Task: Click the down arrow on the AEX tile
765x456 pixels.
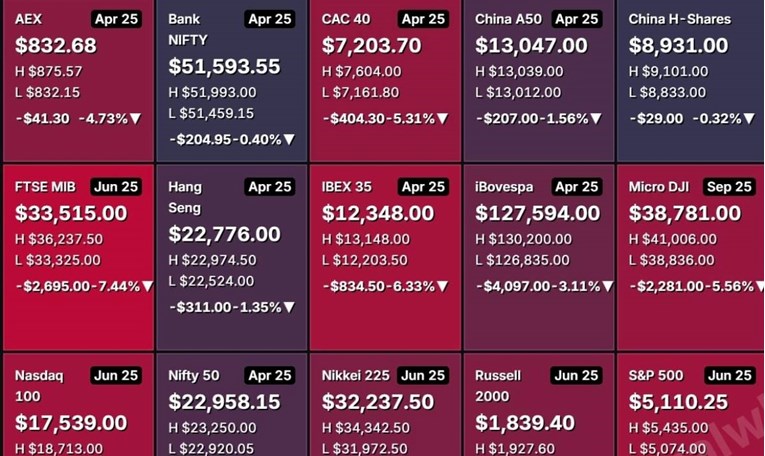Action: click(136, 118)
